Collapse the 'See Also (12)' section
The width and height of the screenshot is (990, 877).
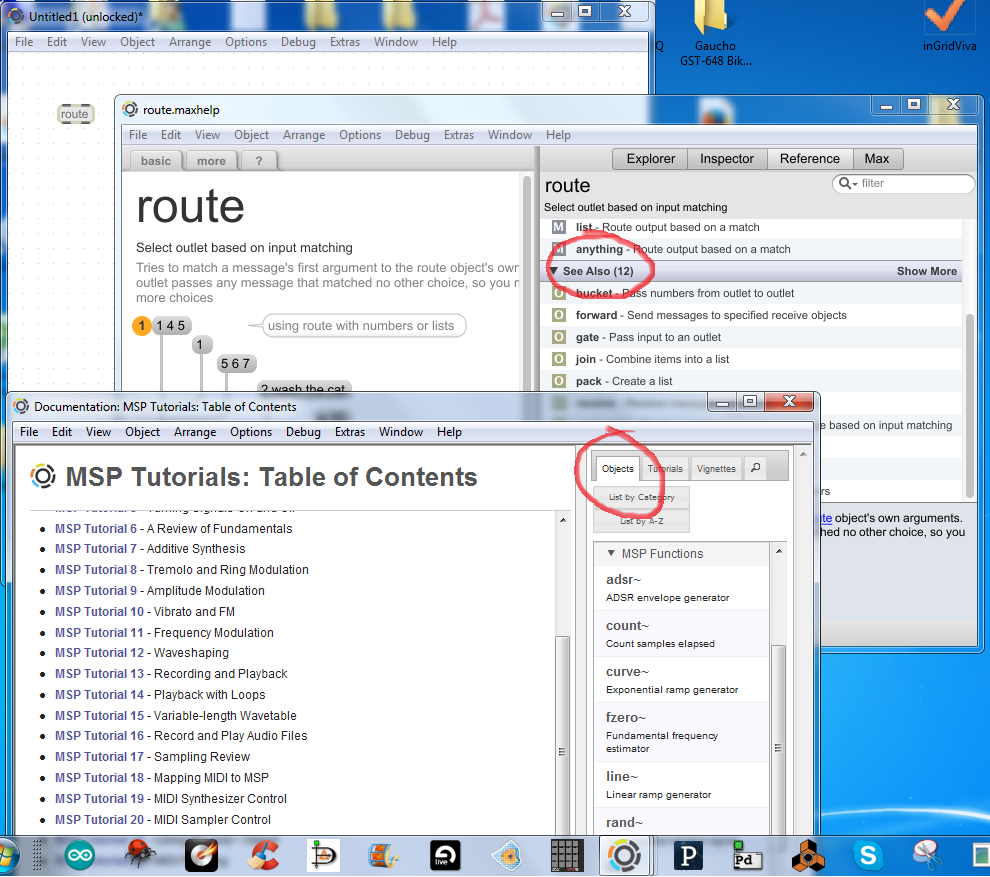tap(553, 271)
